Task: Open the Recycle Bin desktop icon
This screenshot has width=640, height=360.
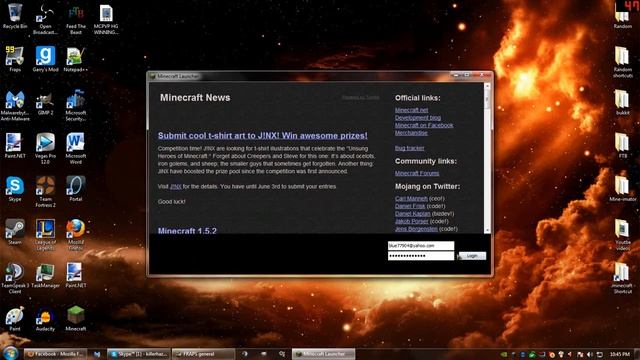Action: click(x=15, y=16)
